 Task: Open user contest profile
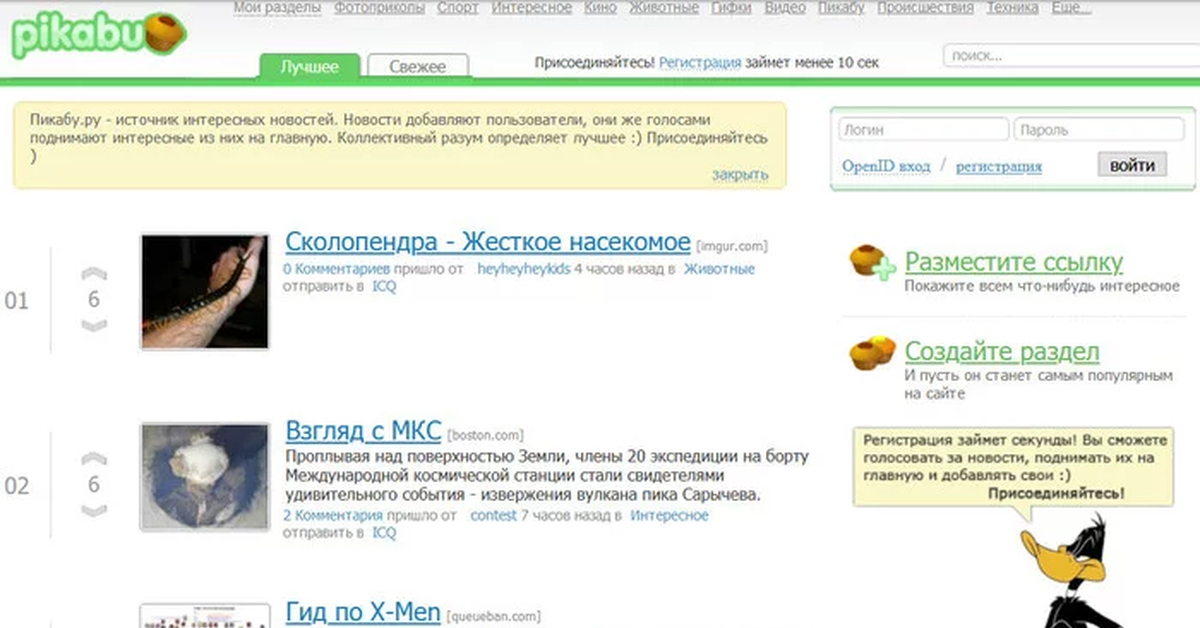(494, 516)
